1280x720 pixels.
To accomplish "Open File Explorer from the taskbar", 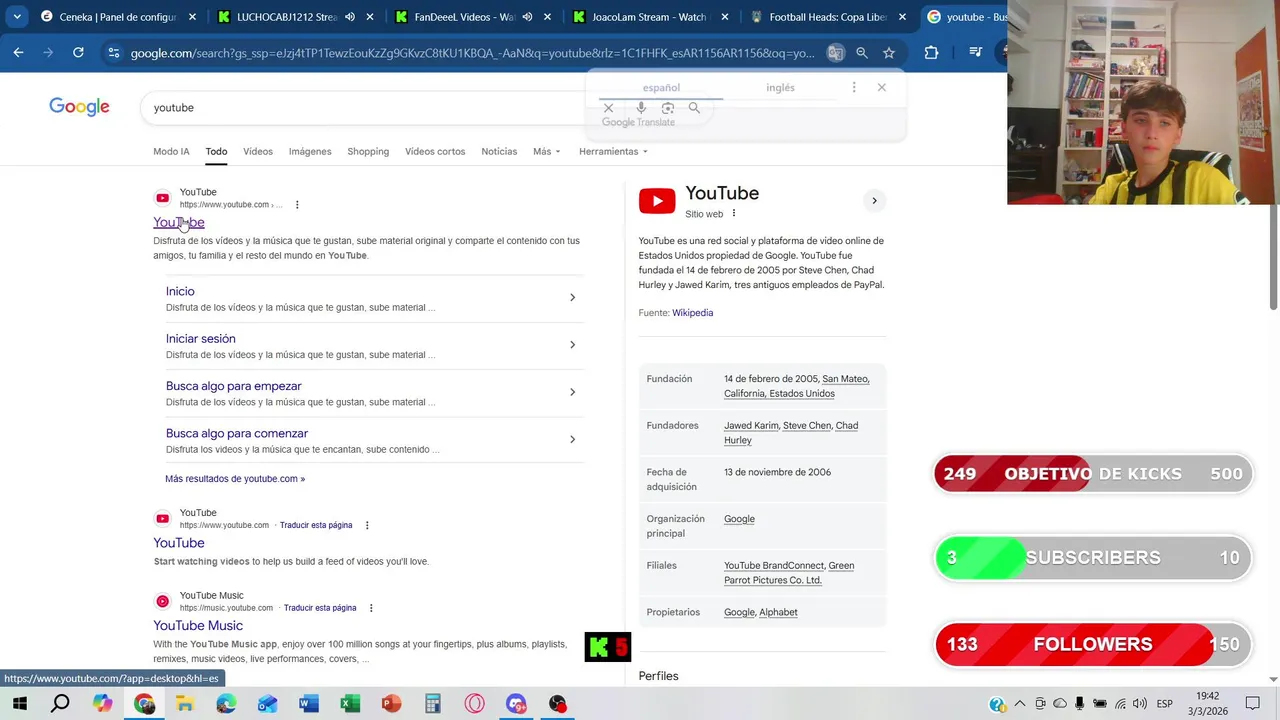I will point(184,704).
